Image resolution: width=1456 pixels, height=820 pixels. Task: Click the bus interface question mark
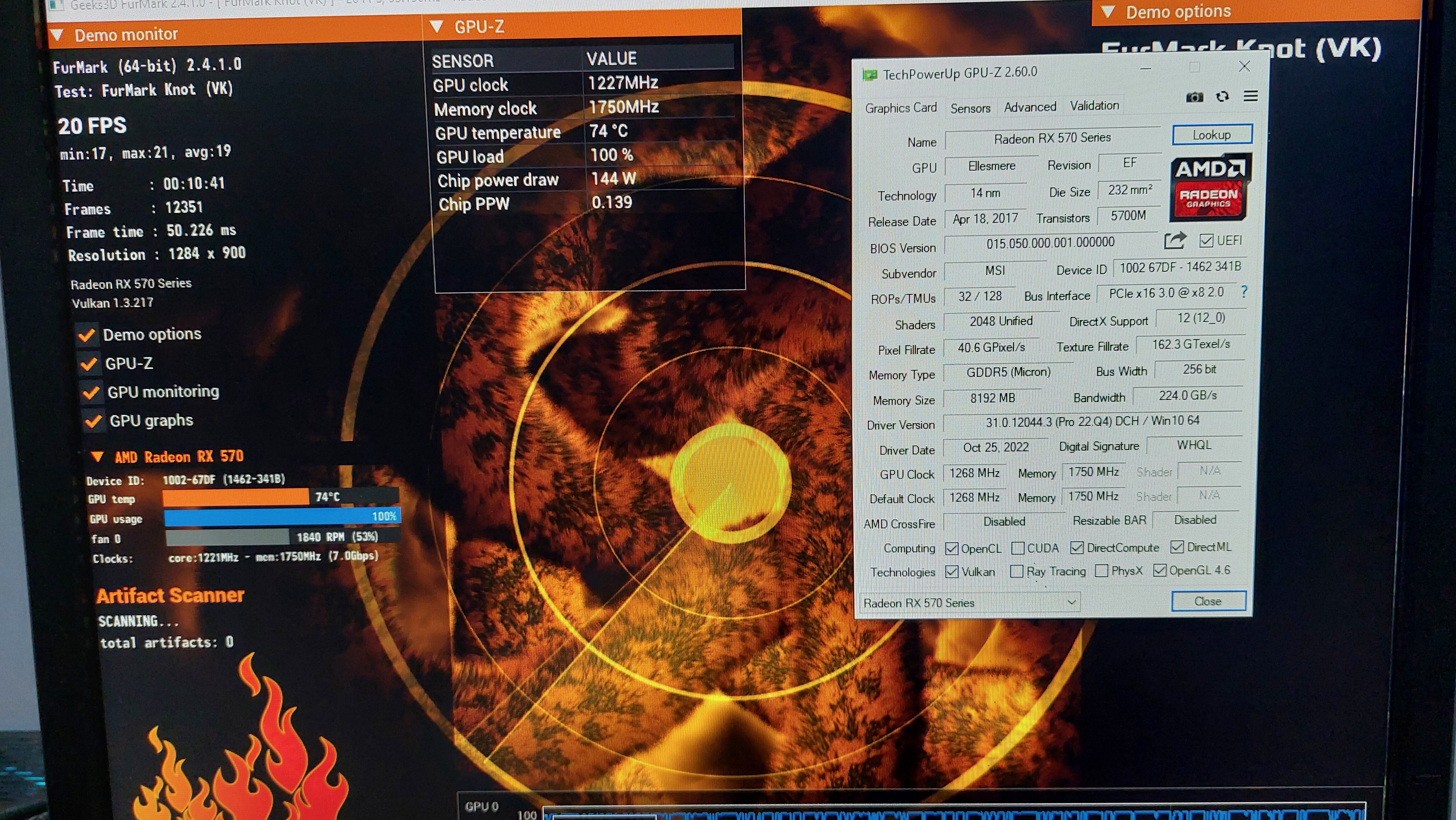(1244, 292)
